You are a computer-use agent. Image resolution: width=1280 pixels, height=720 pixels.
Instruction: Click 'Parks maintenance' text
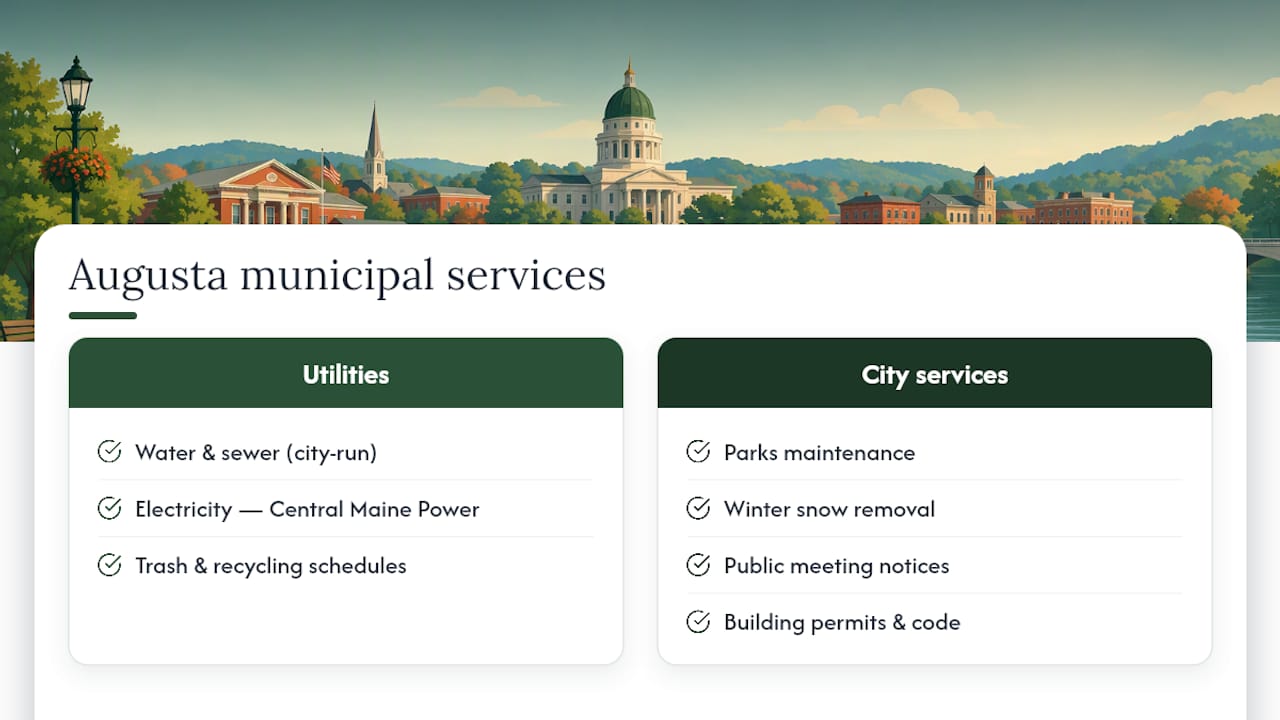coord(819,453)
